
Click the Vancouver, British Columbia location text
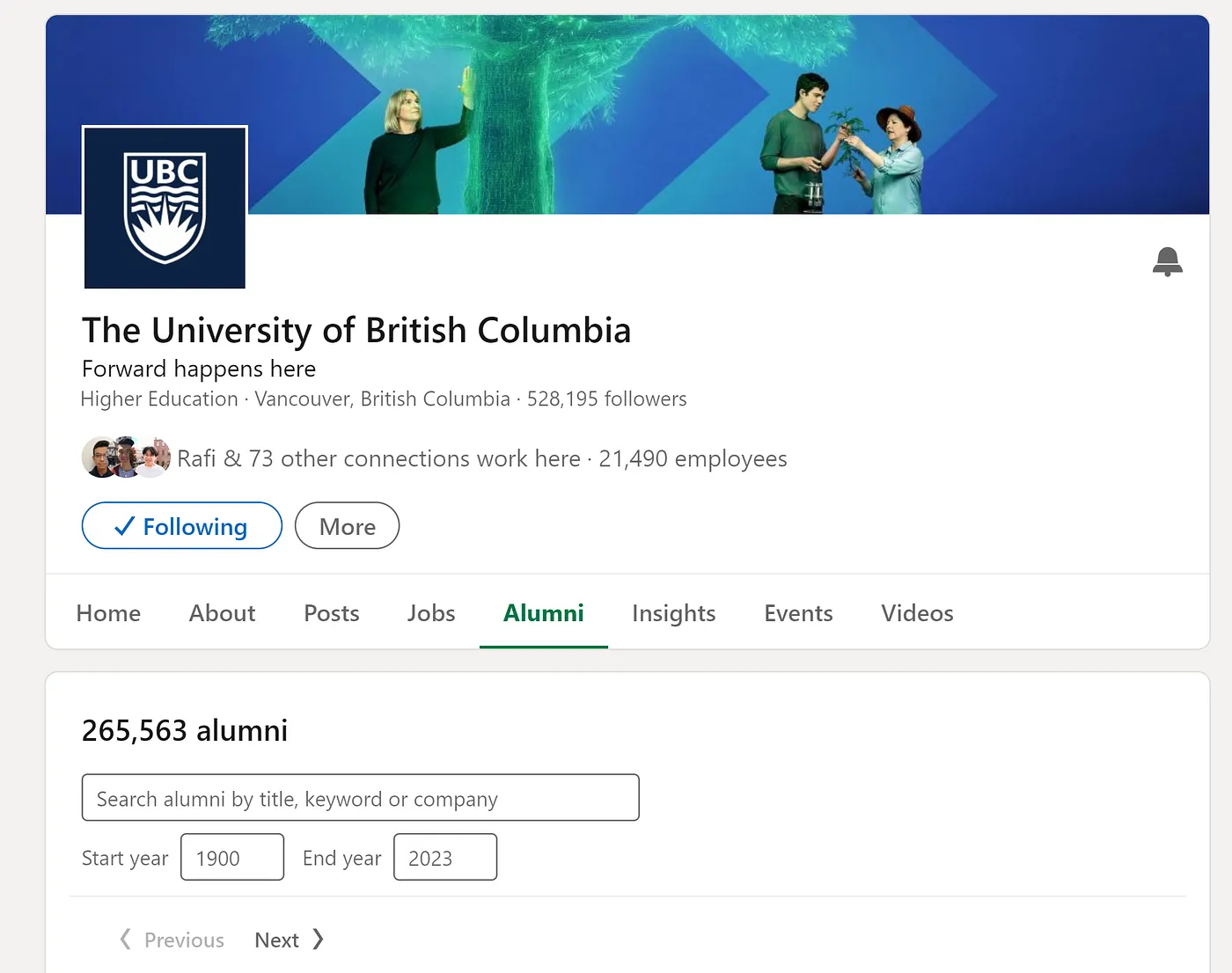383,399
